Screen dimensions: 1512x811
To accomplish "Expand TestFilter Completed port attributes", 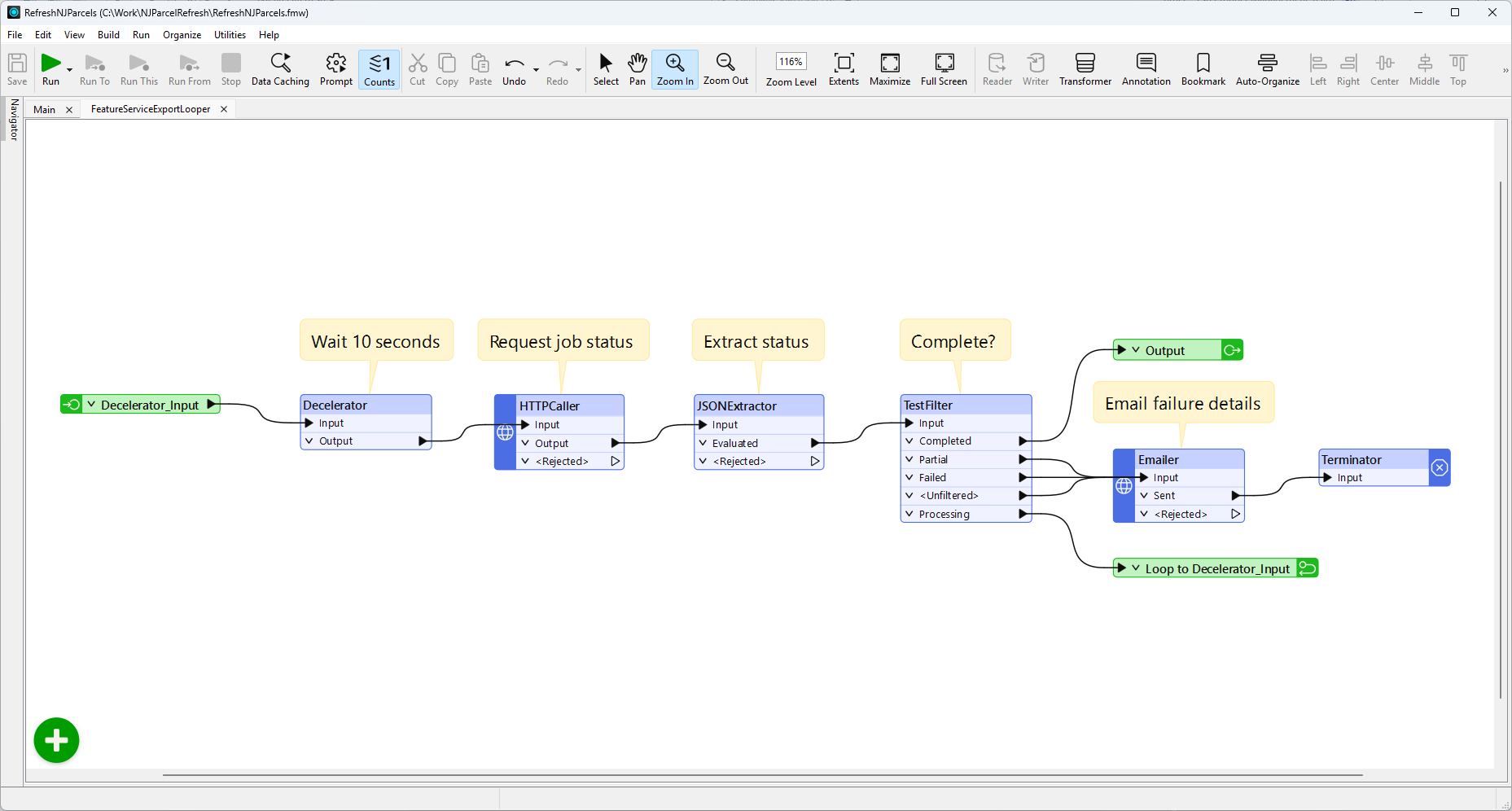I will [909, 441].
